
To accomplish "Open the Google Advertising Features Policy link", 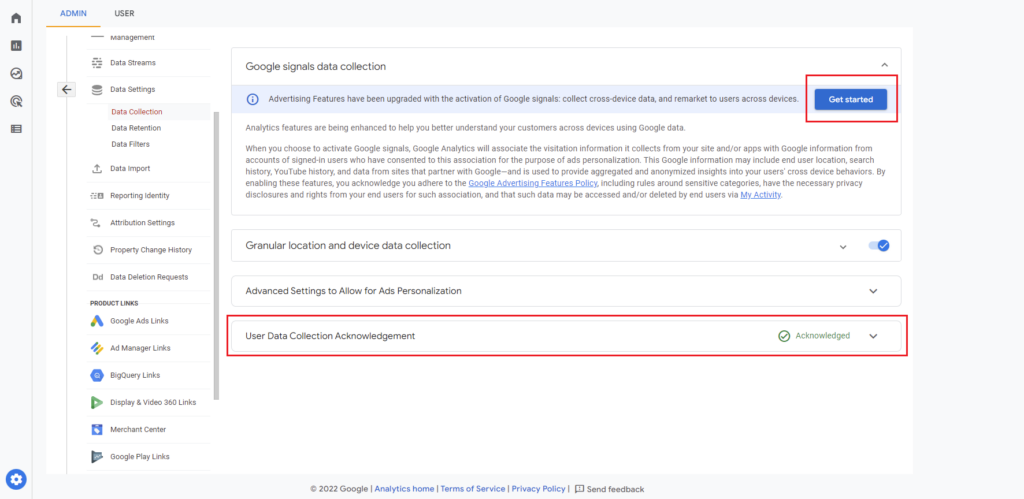I will tap(532, 184).
